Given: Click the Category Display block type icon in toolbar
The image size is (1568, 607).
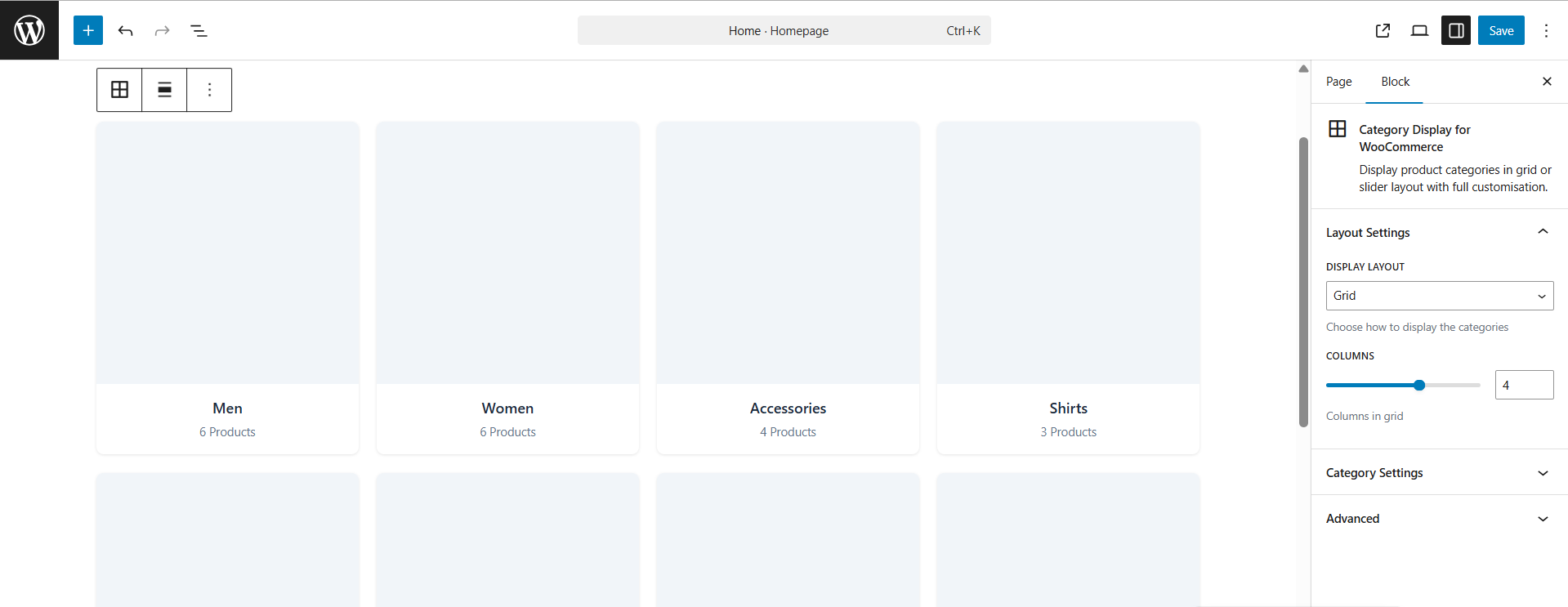Looking at the screenshot, I should tap(119, 90).
